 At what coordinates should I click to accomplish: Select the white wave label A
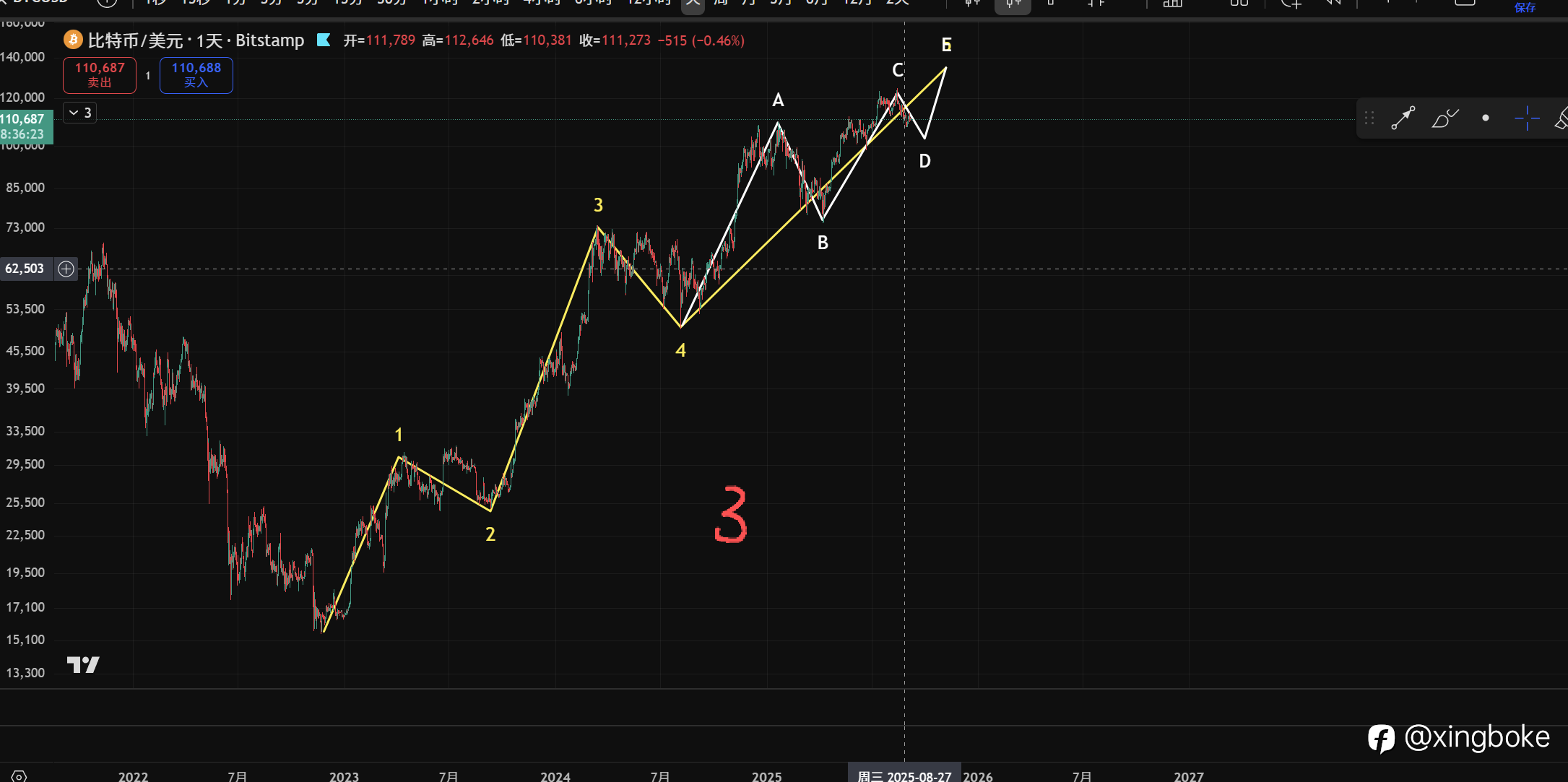point(778,100)
